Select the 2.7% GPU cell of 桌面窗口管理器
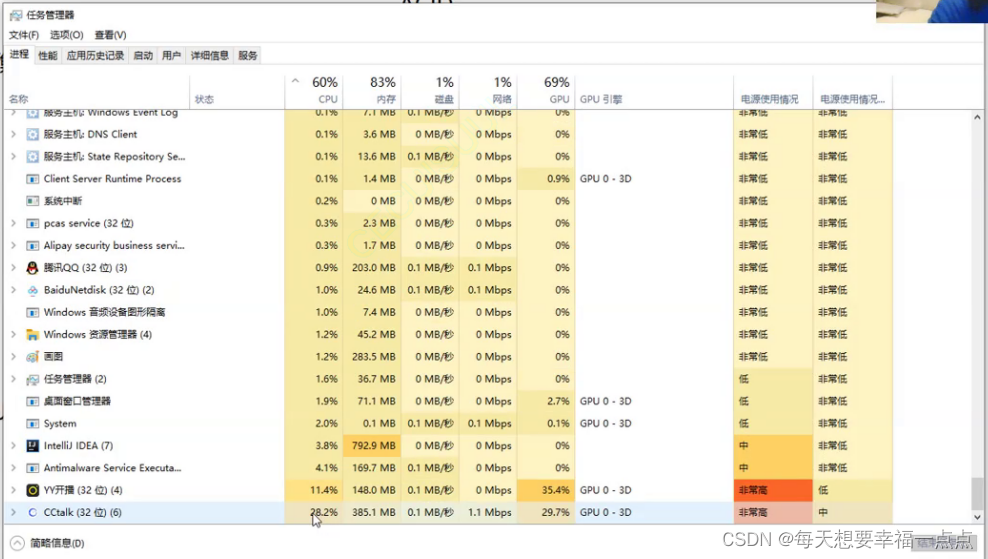The image size is (988, 559). click(x=546, y=401)
